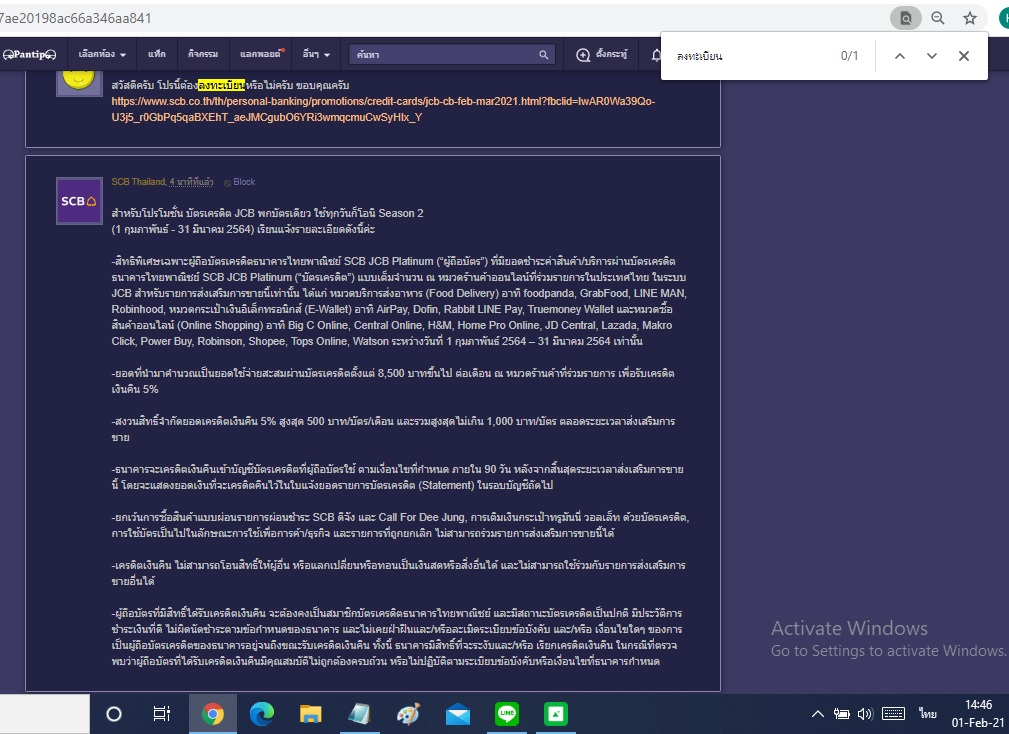Open the Pantip notifications bell
The width and height of the screenshot is (1009, 734).
(x=655, y=55)
